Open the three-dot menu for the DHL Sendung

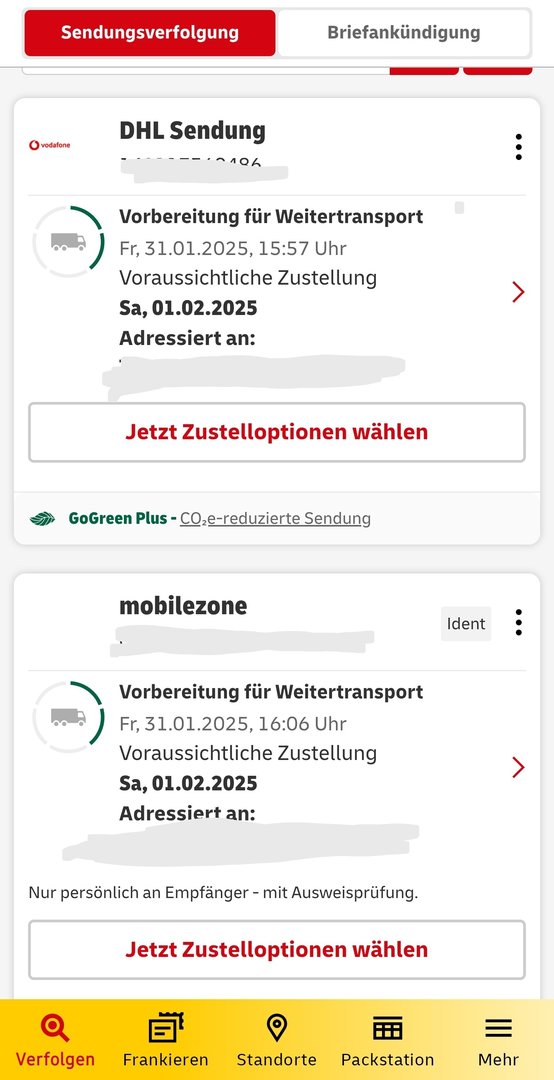click(x=518, y=147)
